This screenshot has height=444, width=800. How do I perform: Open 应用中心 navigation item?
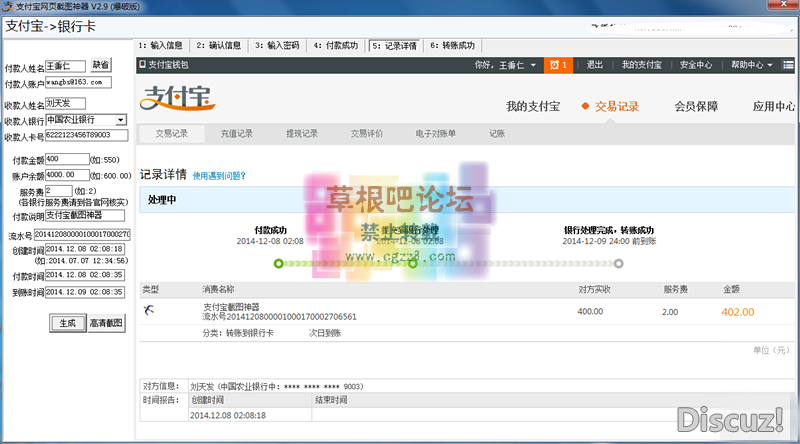[773, 106]
